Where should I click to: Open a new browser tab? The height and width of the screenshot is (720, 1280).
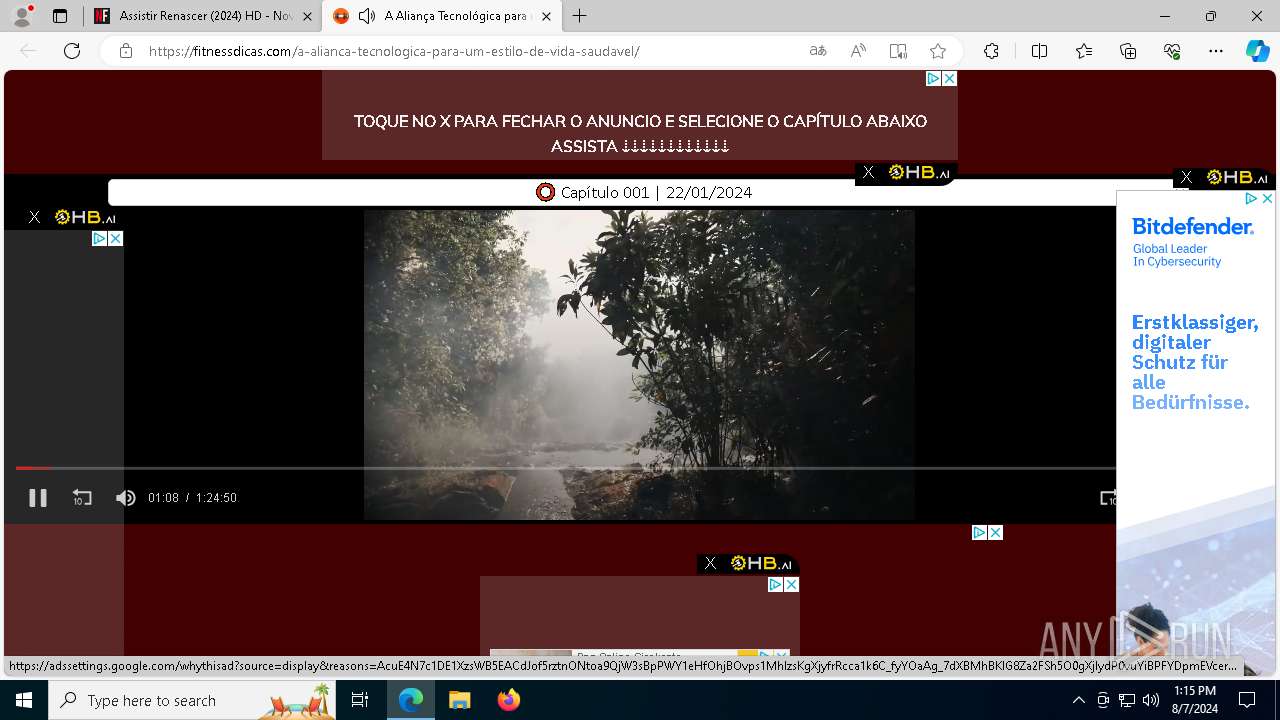coord(580,16)
